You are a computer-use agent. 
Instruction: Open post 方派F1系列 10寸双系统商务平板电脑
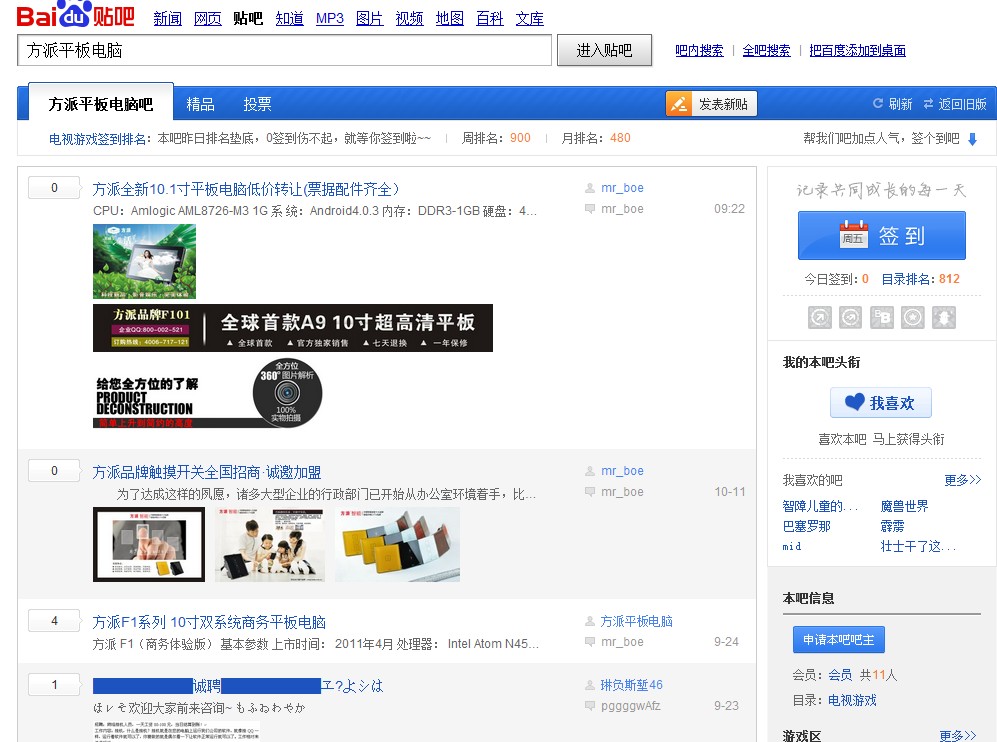[x=209, y=622]
